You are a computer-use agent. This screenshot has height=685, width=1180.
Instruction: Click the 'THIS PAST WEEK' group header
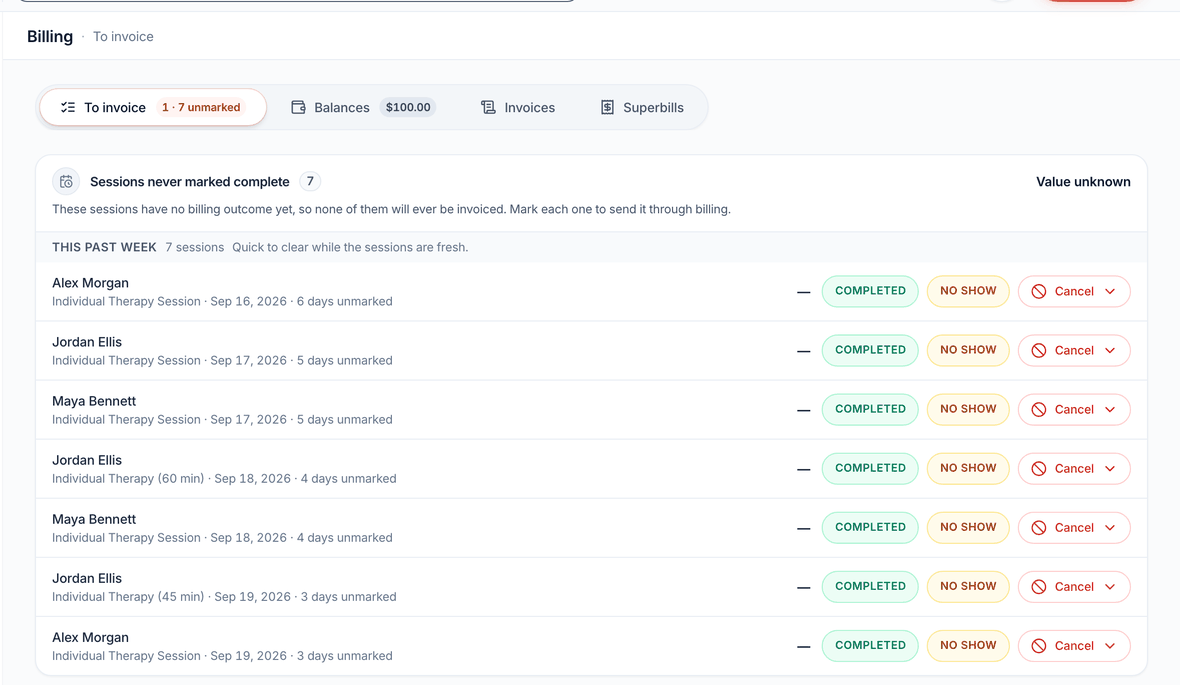coord(104,248)
